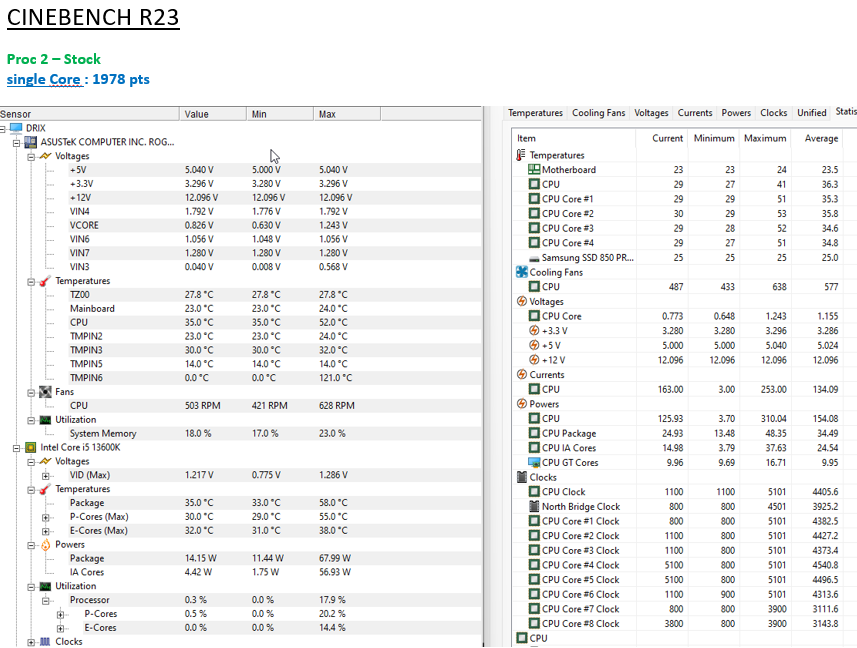
Task: Click the Voltages category lightning icon
Action: 521,302
